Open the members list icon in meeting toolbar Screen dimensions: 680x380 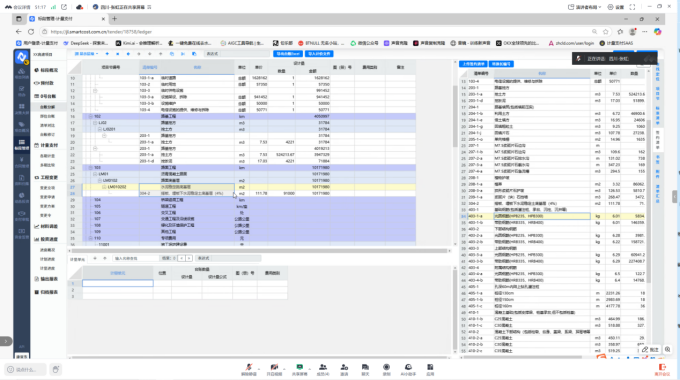pos(323,369)
